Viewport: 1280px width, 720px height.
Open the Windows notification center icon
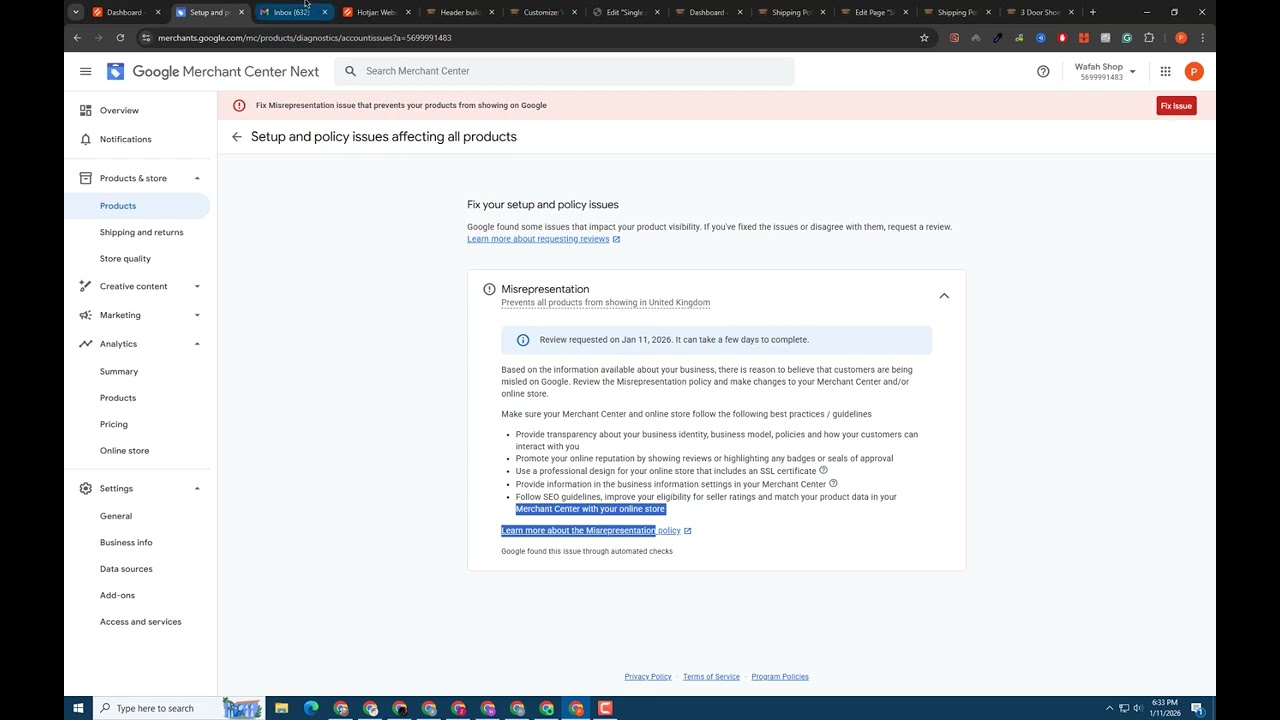(x=1197, y=708)
